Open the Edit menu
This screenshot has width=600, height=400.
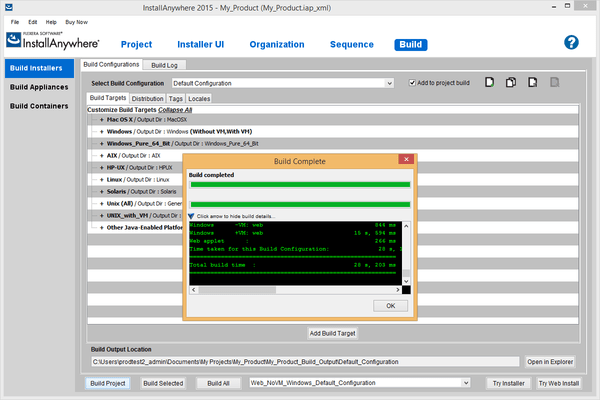[33, 22]
